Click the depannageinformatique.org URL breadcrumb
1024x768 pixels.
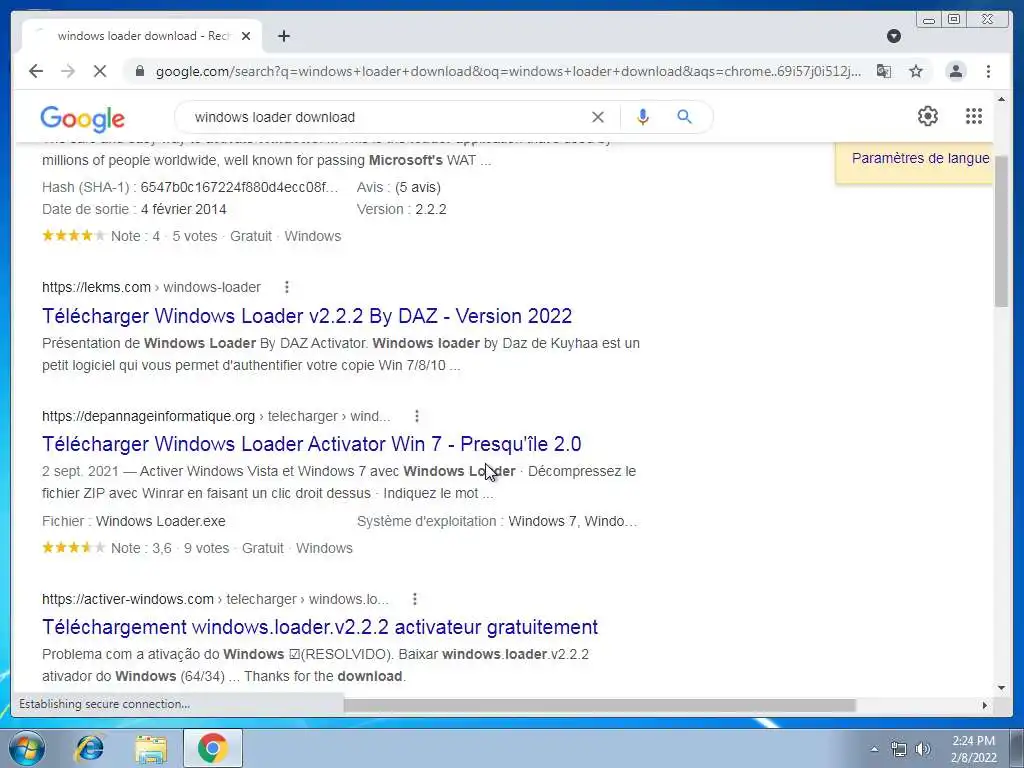216,416
